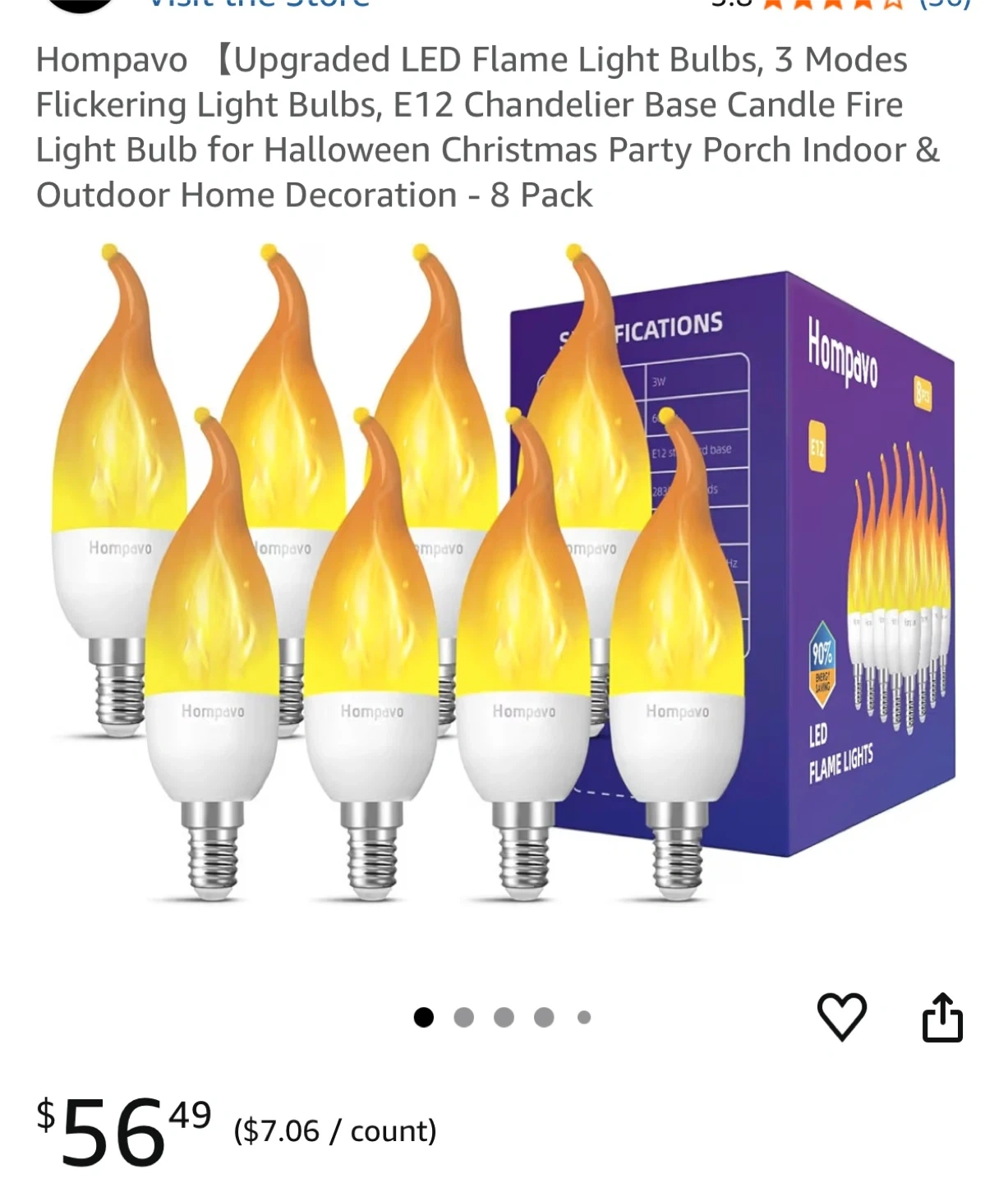Follow the Visit the Store link
1008x1183 pixels.
pos(259,5)
